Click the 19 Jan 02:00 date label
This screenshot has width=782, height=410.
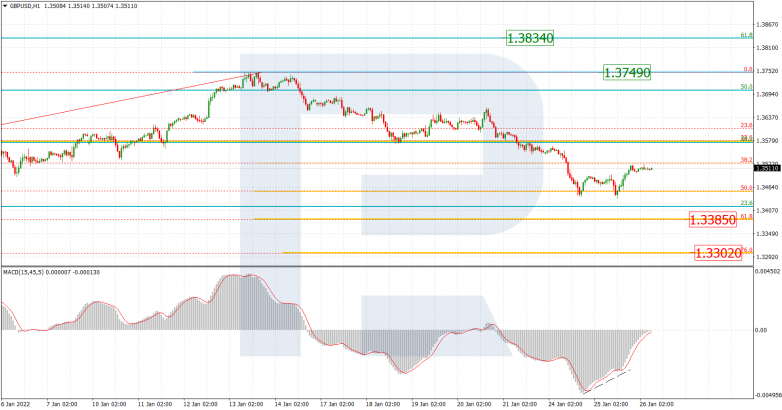tap(430, 404)
